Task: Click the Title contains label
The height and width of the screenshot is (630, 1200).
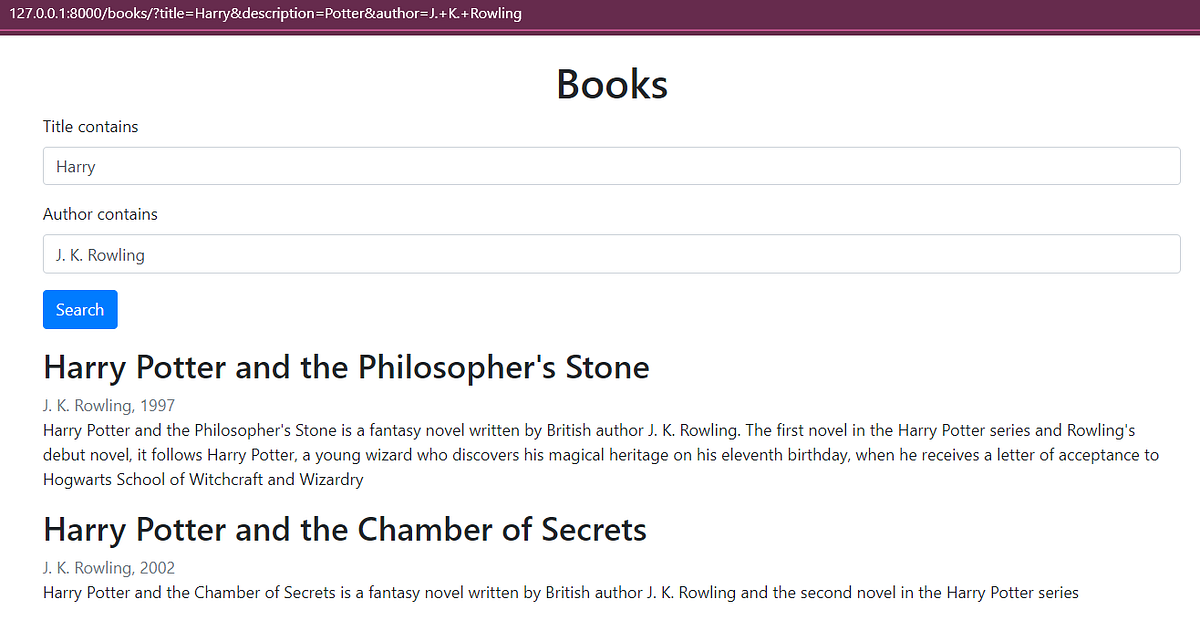Action: (90, 126)
